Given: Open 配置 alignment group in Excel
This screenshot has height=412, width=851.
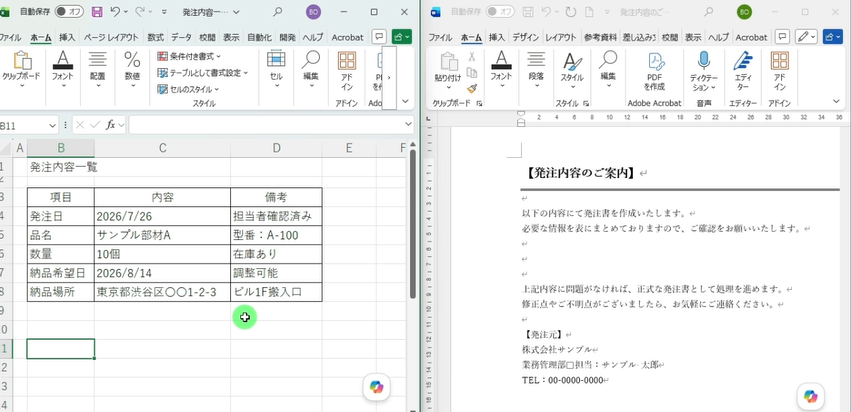Looking at the screenshot, I should coord(98,69).
